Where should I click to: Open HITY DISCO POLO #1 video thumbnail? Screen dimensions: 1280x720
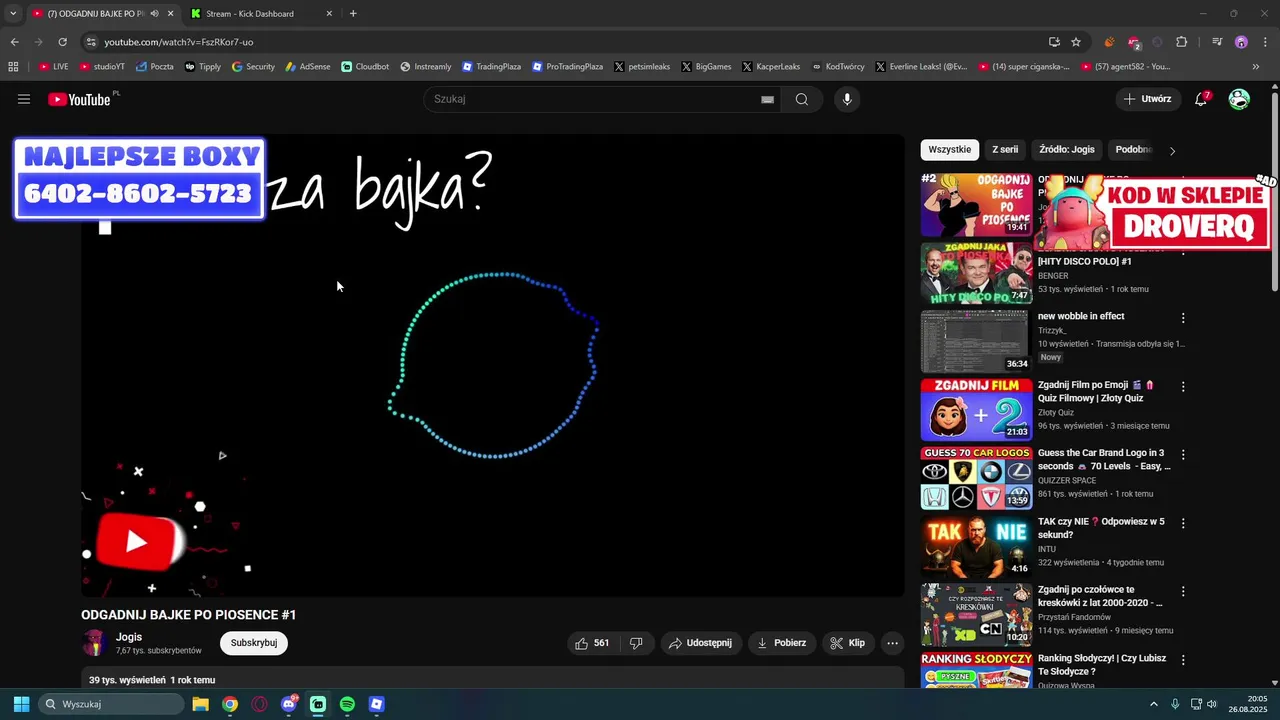[976, 273]
